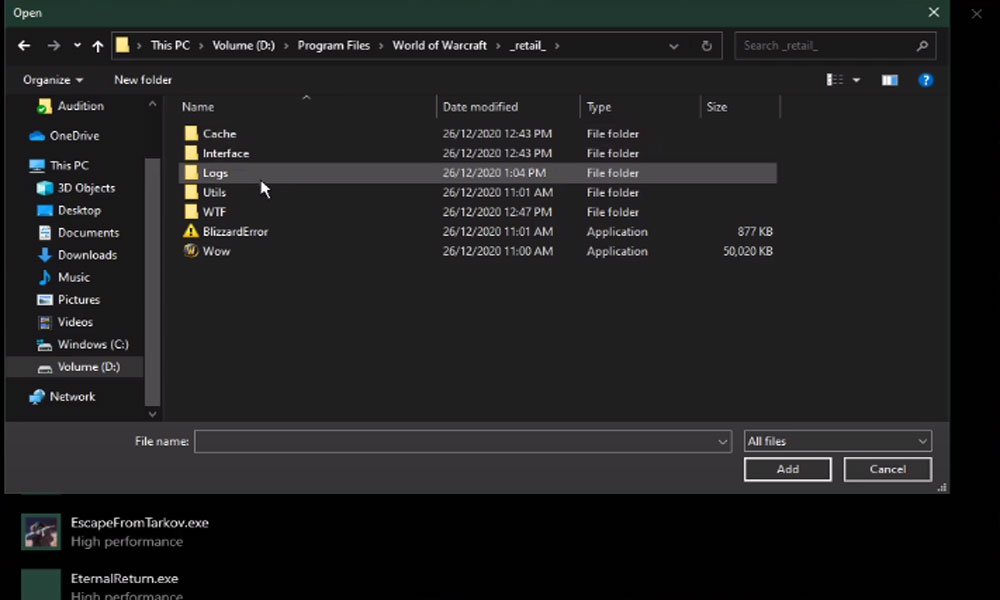Click the sidebar scroll up arrow
1000x600 pixels.
coord(152,104)
